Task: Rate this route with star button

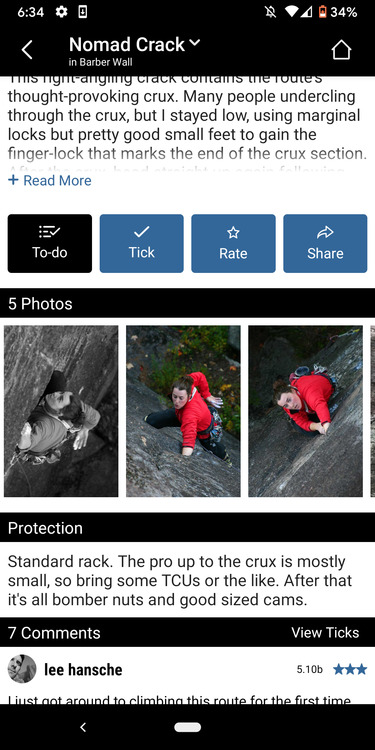Action: click(x=233, y=243)
